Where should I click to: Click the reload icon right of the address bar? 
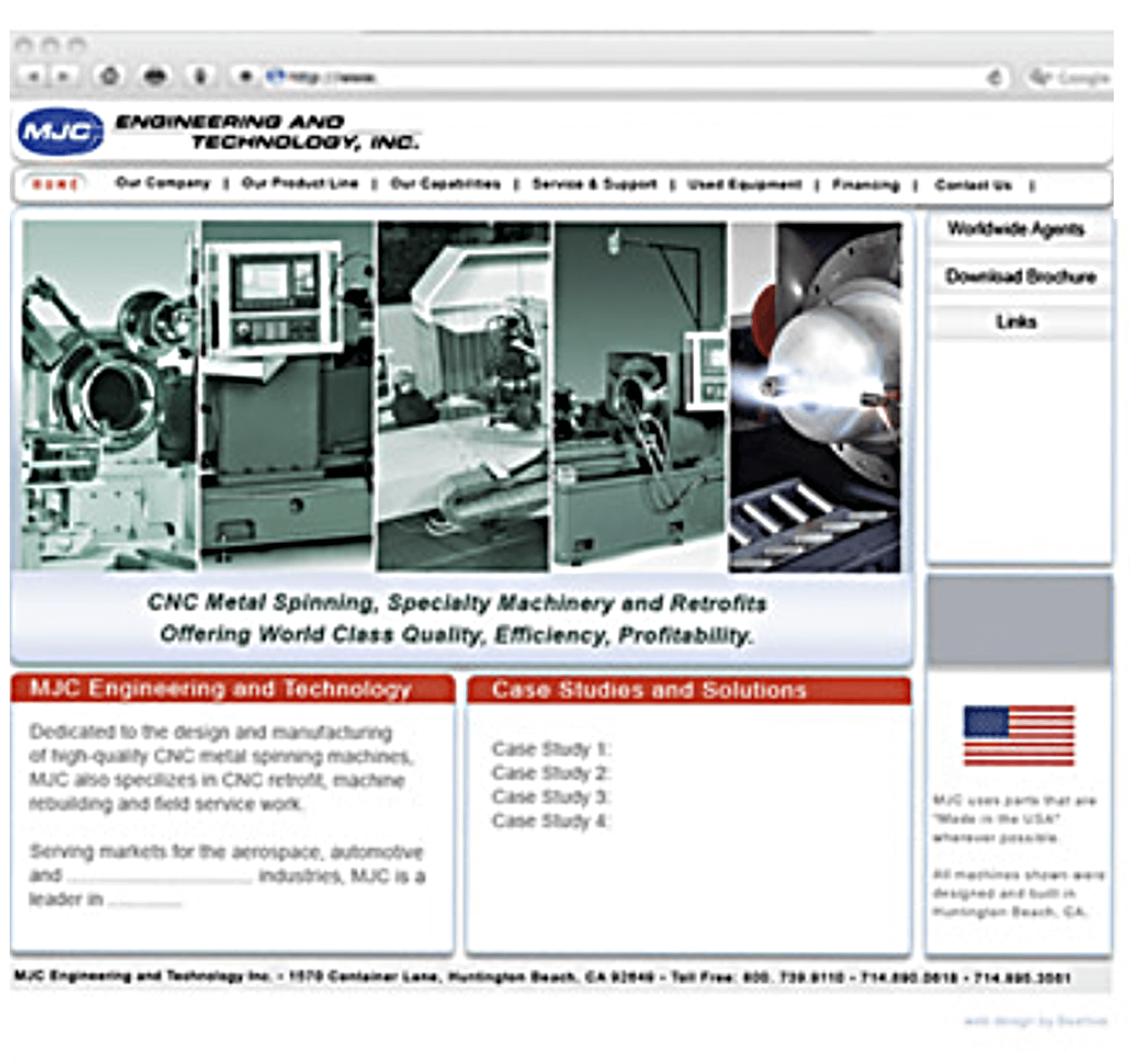[995, 78]
